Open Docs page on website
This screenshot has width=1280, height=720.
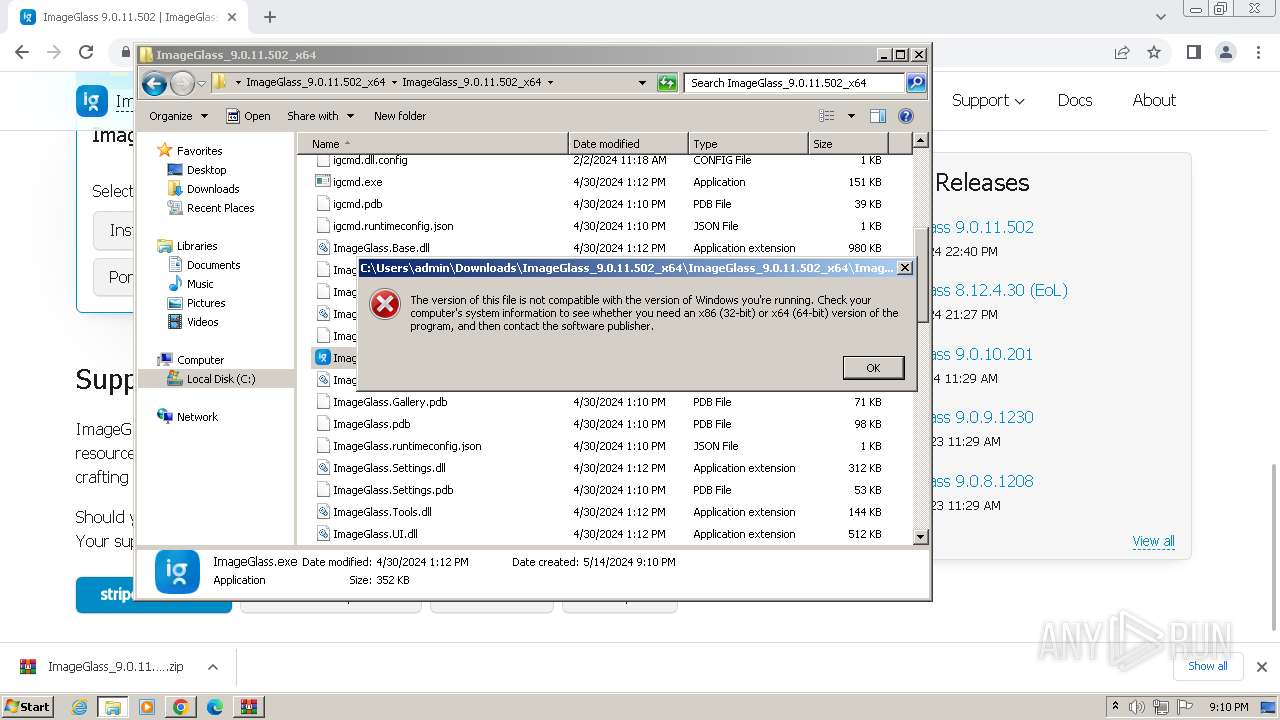click(x=1075, y=100)
